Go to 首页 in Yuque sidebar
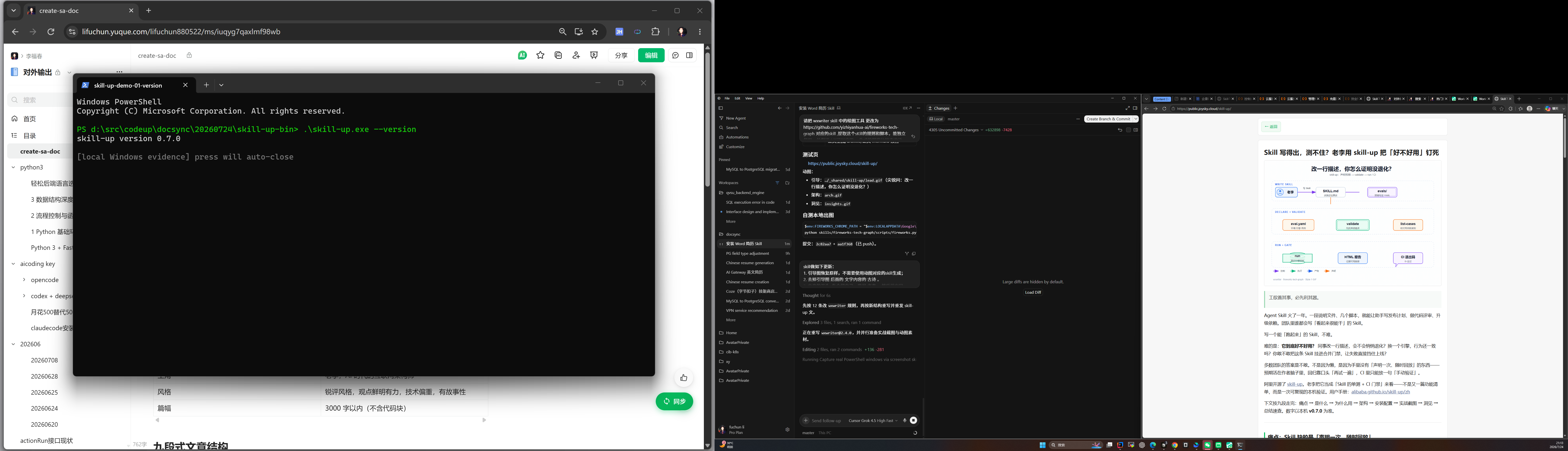This screenshot has width=1568, height=451. point(29,119)
